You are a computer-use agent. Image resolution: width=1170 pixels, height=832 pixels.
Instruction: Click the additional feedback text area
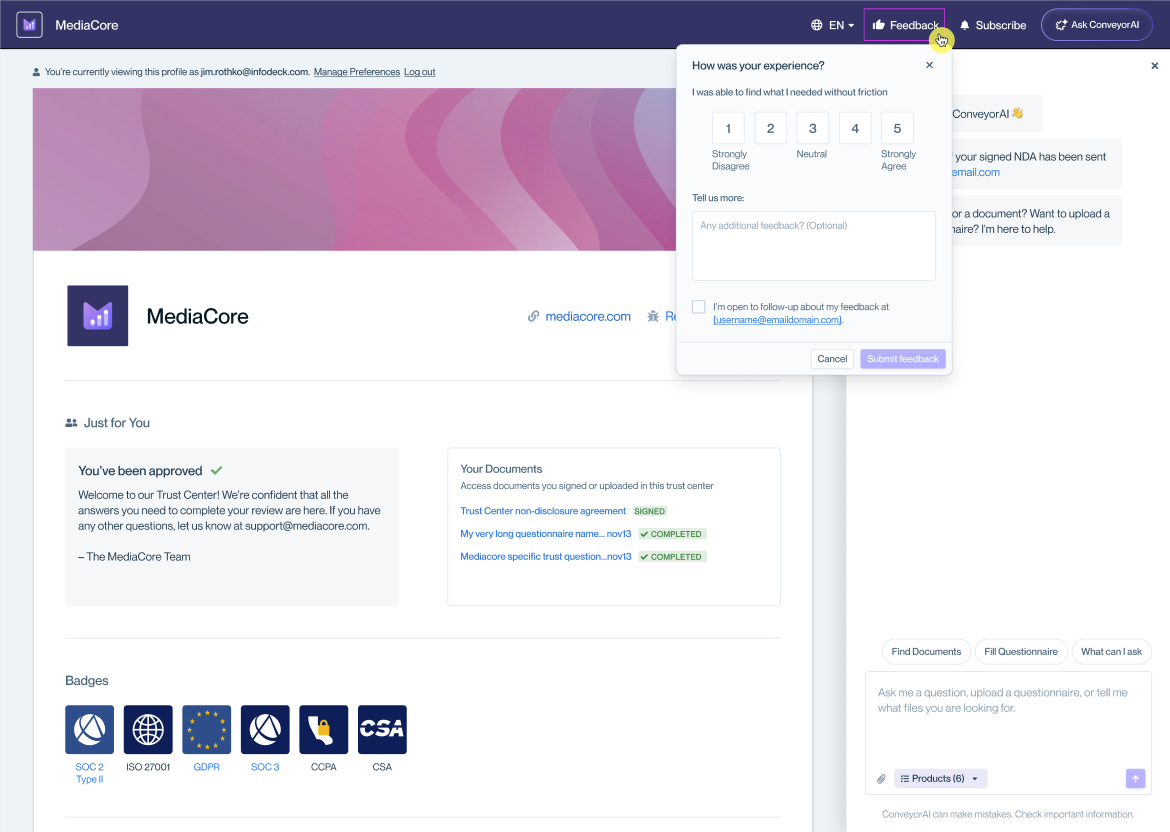813,245
